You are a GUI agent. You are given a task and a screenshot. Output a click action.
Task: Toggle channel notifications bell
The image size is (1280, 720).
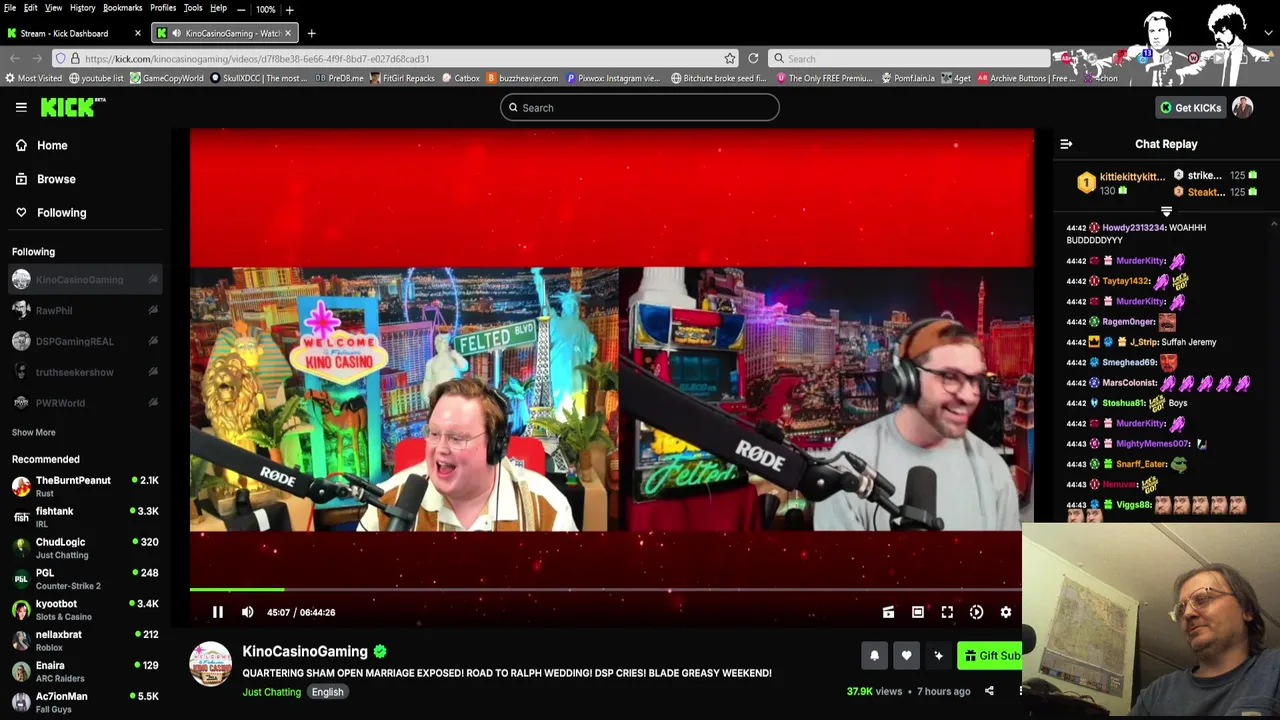(874, 656)
